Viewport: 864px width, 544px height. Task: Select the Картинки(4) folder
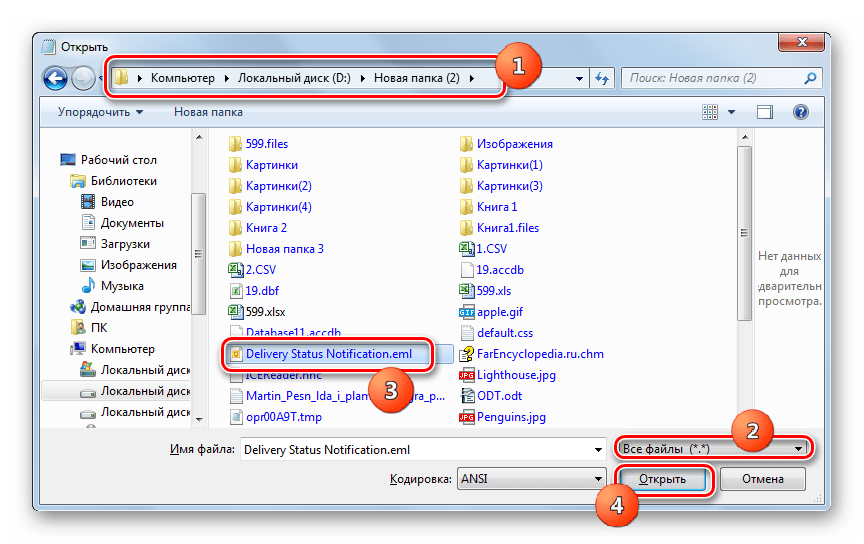click(271, 207)
